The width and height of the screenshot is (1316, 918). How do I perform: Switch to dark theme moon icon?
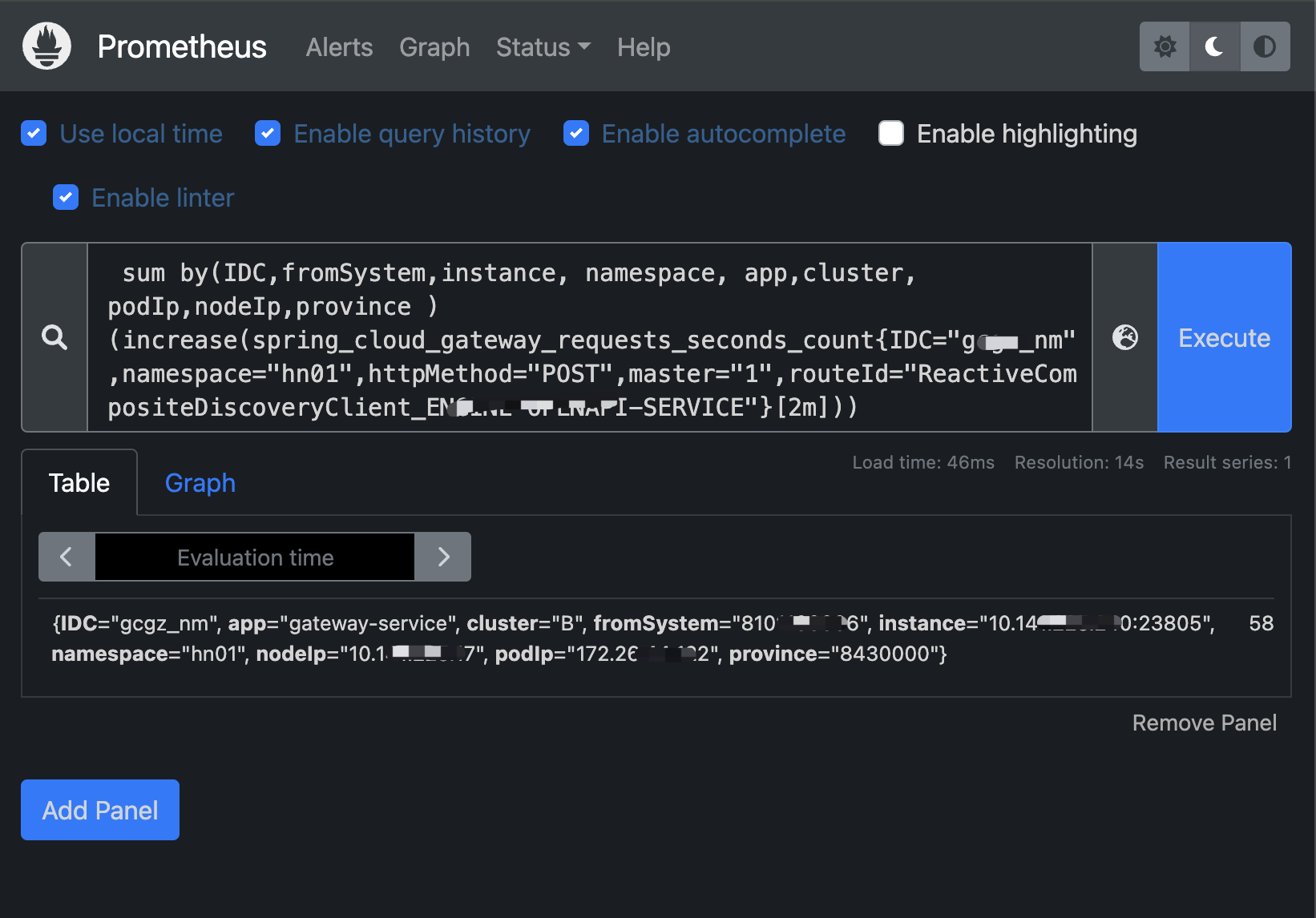tap(1215, 46)
